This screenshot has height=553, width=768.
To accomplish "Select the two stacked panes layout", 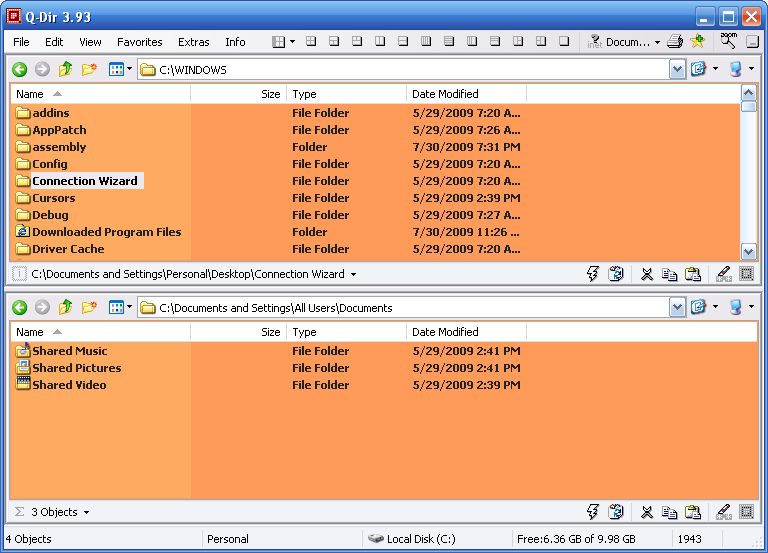I will tap(403, 42).
